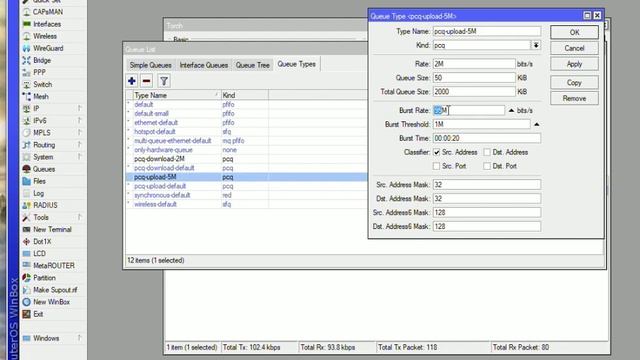
Task: Click the Type Name input field
Action: [x=487, y=31]
